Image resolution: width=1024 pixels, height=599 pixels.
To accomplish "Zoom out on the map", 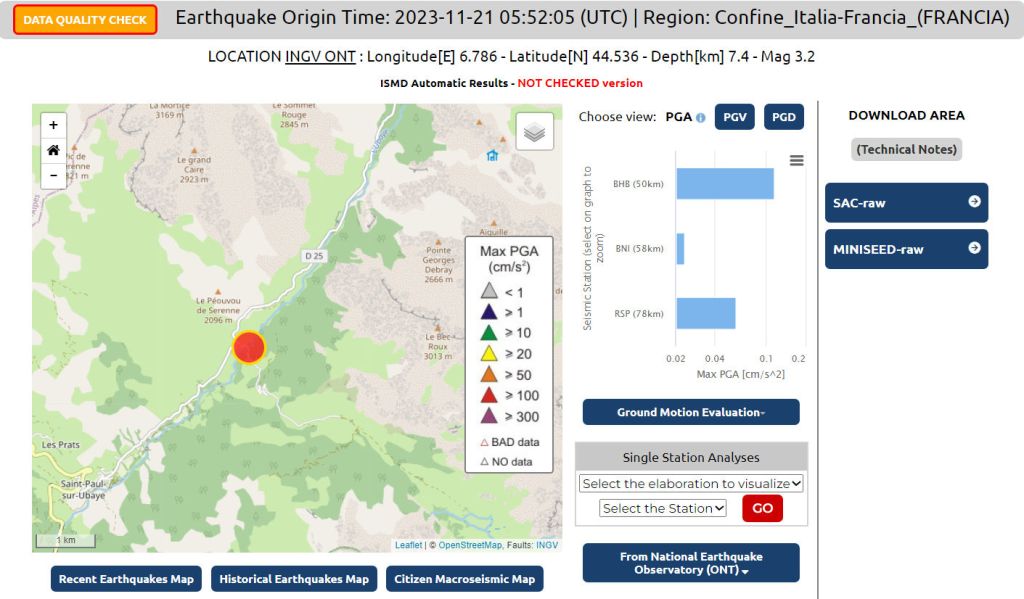I will click(53, 175).
